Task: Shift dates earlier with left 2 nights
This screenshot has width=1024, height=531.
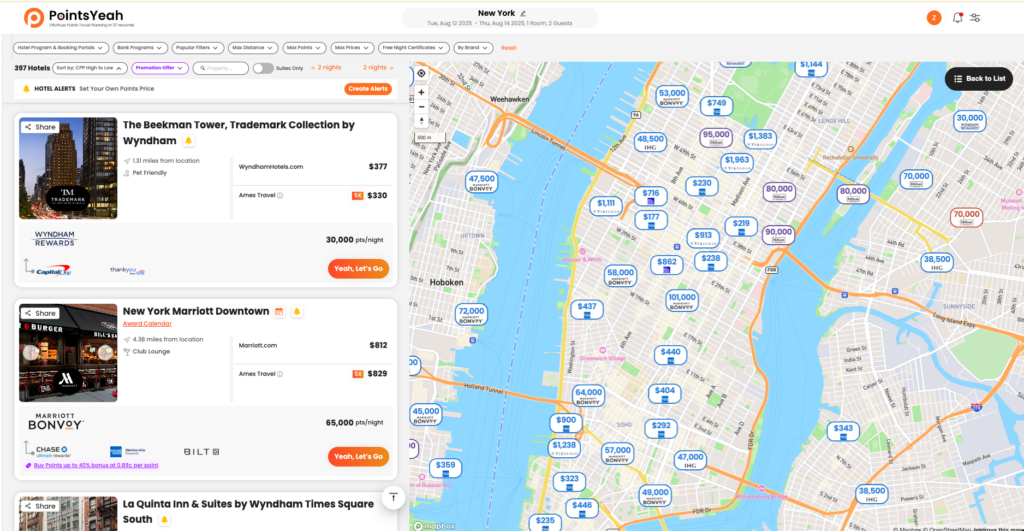Action: (x=326, y=68)
